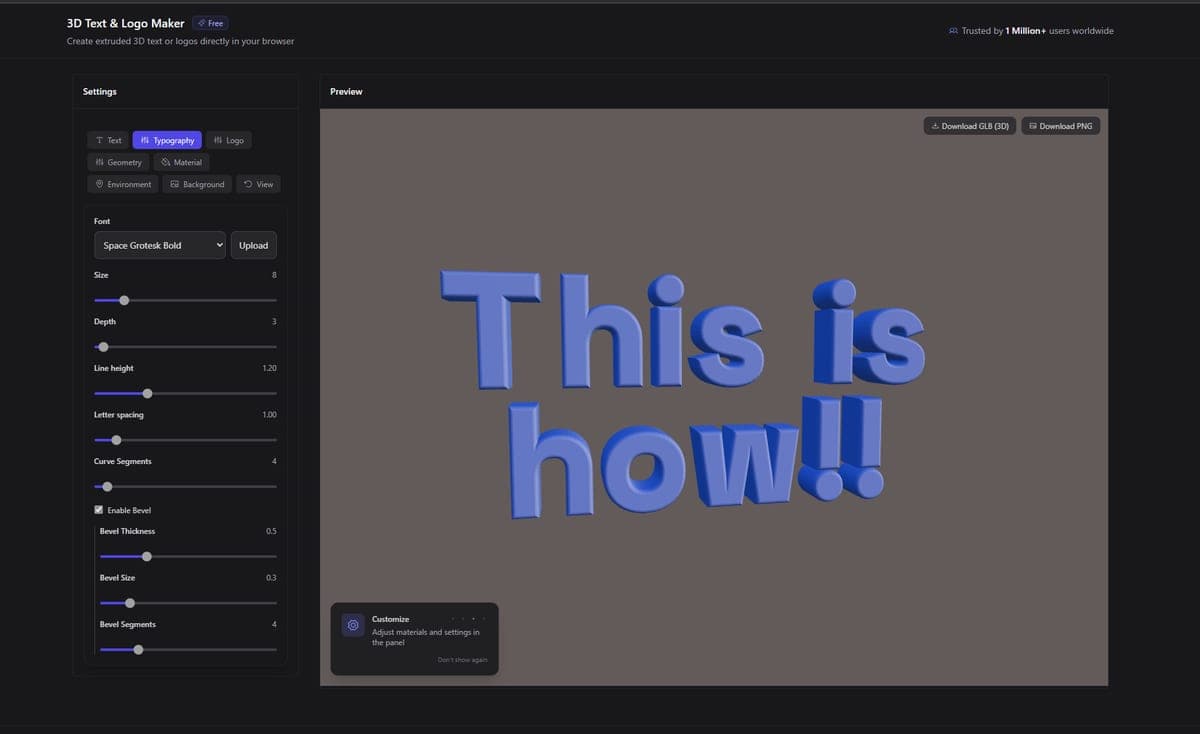This screenshot has width=1200, height=734.
Task: Click the Letter spacing value 1.00
Action: pos(269,415)
